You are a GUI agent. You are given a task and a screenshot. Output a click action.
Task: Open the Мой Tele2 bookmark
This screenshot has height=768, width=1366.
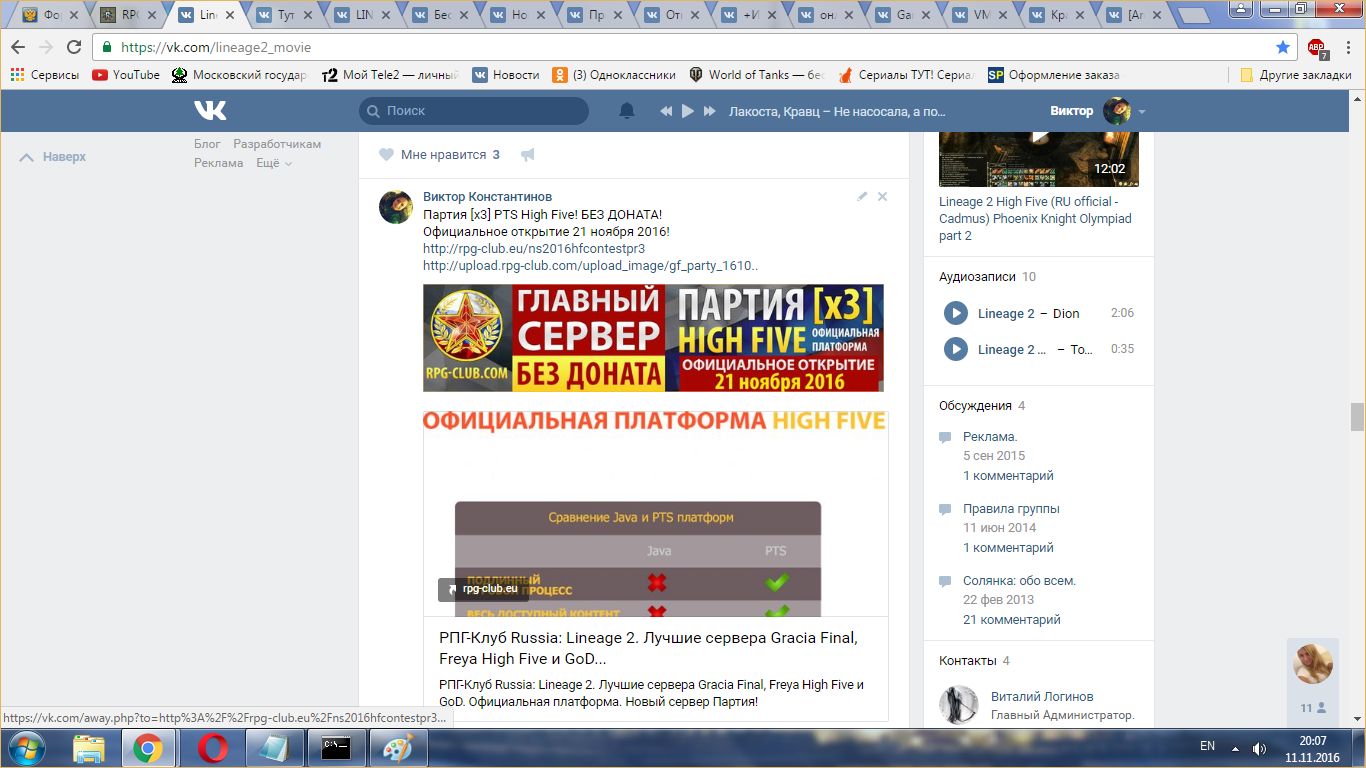[391, 75]
